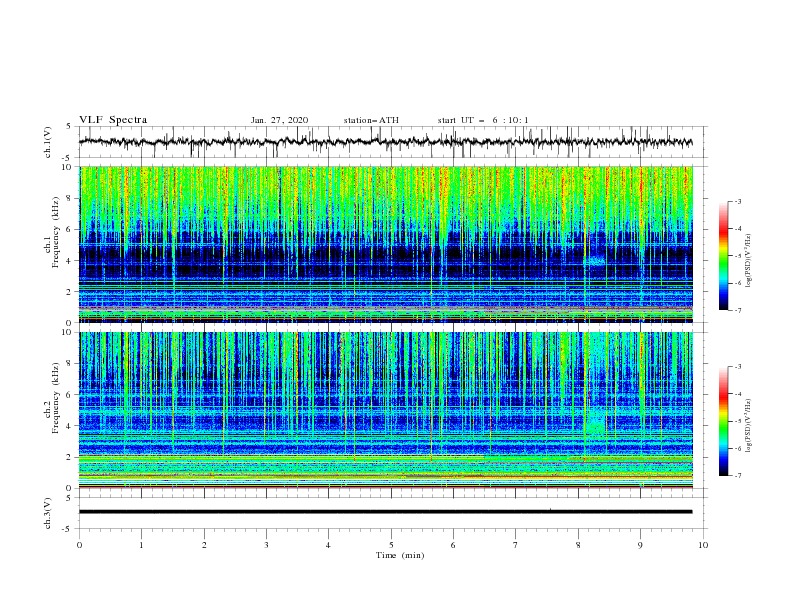Click the "5" tick on ch.1(V) axis
This screenshot has height=612, width=792.
coord(70,126)
